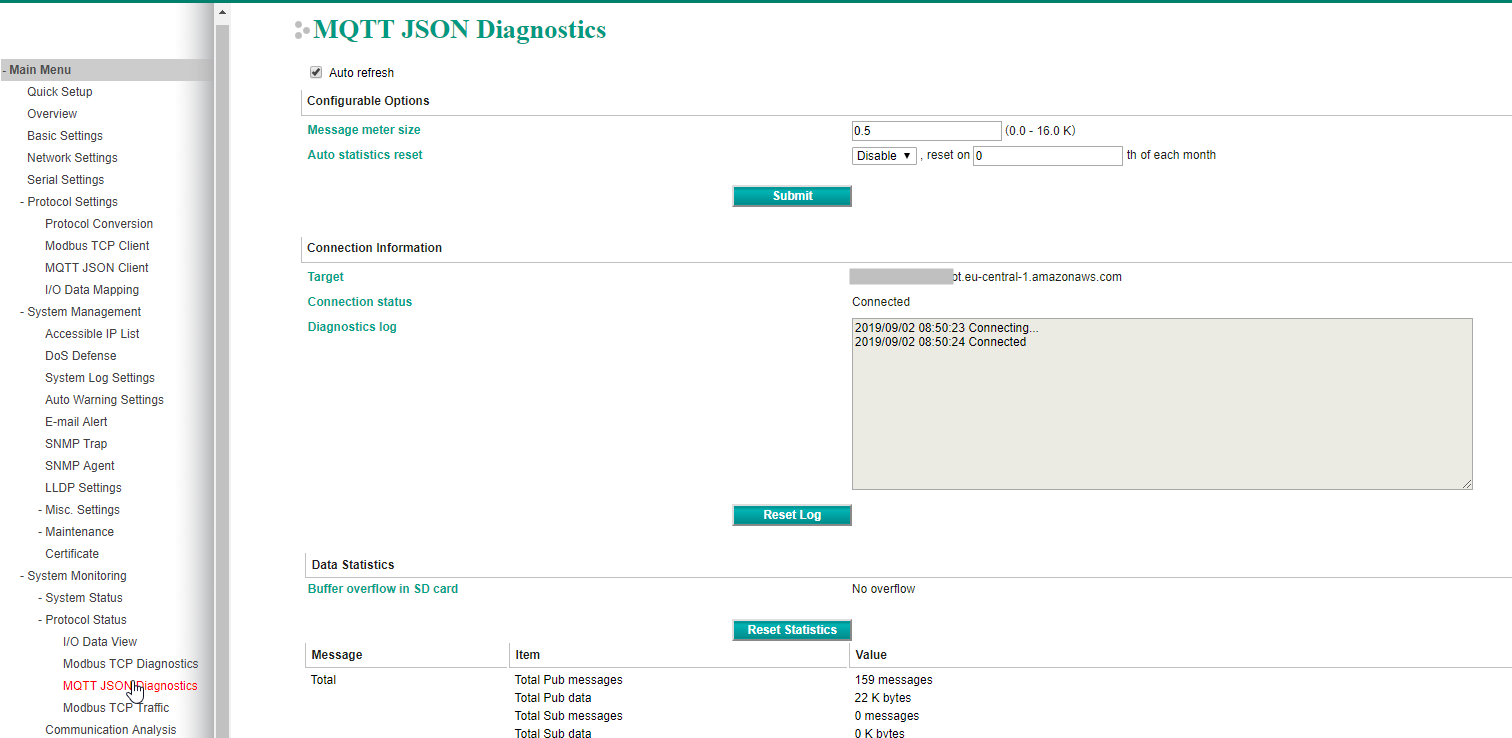The image size is (1512, 738).
Task: Select Modbus TCP Diagnostics in sidebar
Action: [130, 664]
